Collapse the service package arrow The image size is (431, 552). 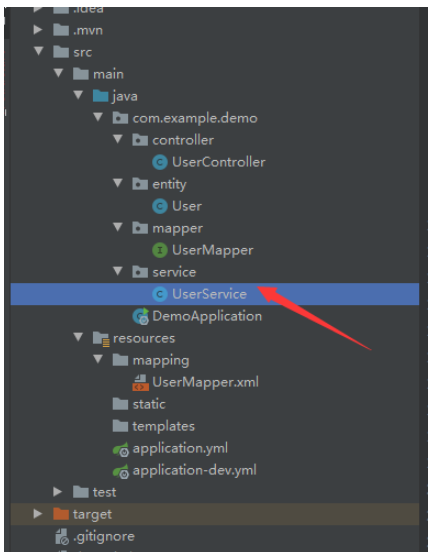click(118, 271)
